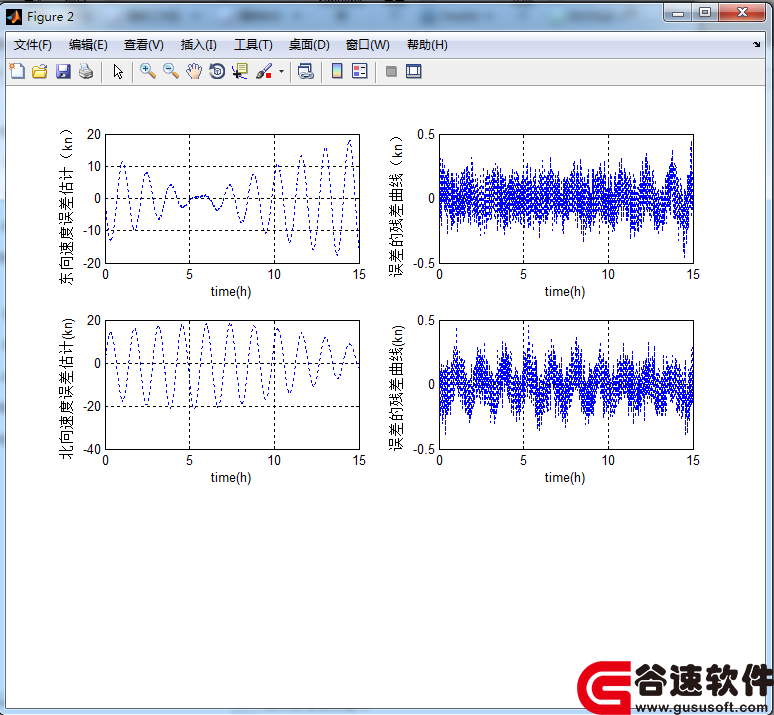The image size is (774, 715).
Task: Open the 插入(I) menu
Action: point(198,45)
